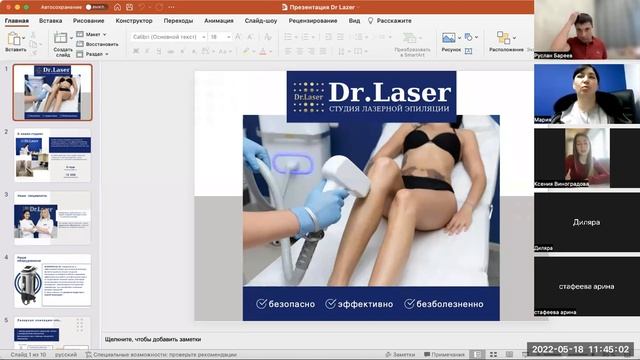The width and height of the screenshot is (640, 360).
Task: Click the decrease indent icon
Action: click(328, 37)
